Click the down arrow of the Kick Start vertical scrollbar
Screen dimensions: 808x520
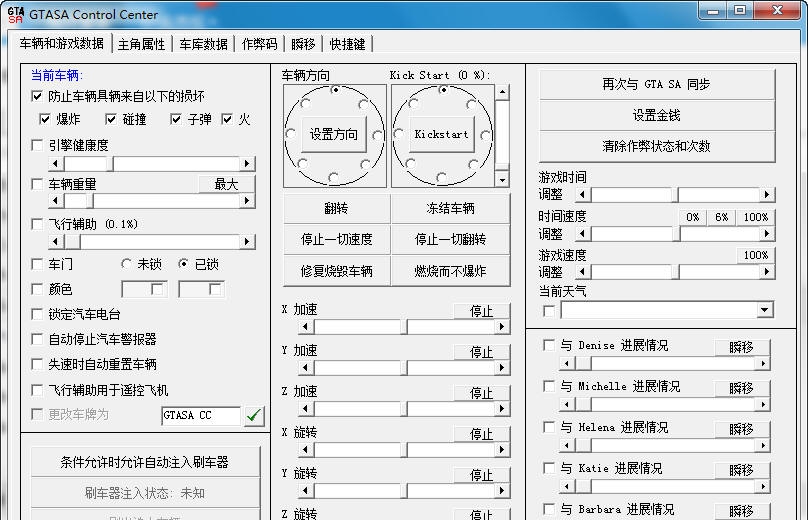pos(502,180)
